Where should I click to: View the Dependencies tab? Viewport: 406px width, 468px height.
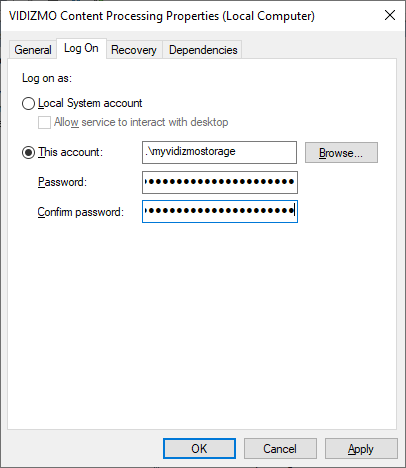[203, 50]
